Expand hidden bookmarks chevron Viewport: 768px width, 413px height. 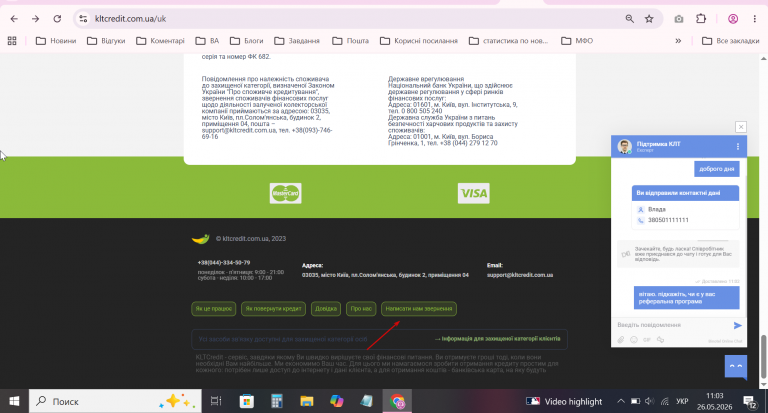coord(678,41)
